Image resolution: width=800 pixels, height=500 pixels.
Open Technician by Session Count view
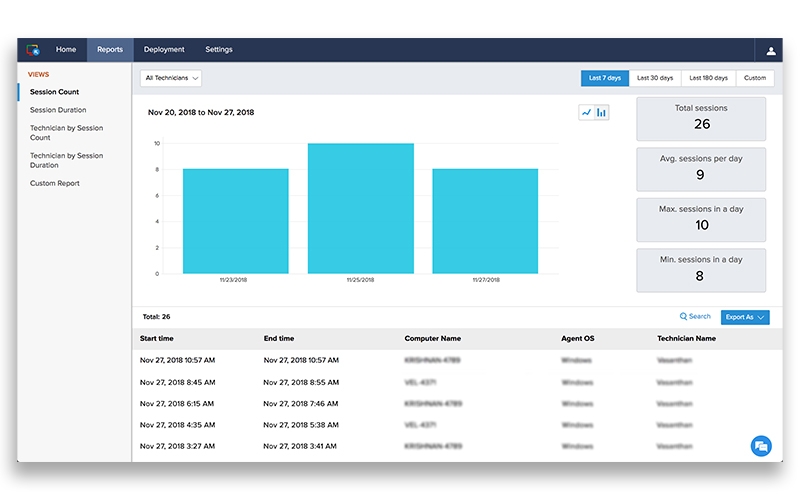pyautogui.click(x=66, y=133)
